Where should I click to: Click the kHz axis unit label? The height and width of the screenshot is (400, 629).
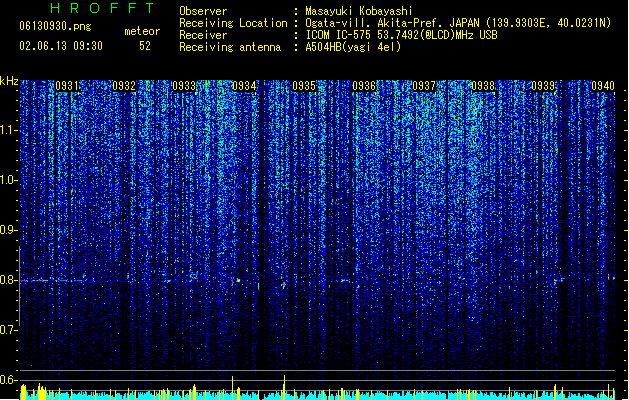9,81
